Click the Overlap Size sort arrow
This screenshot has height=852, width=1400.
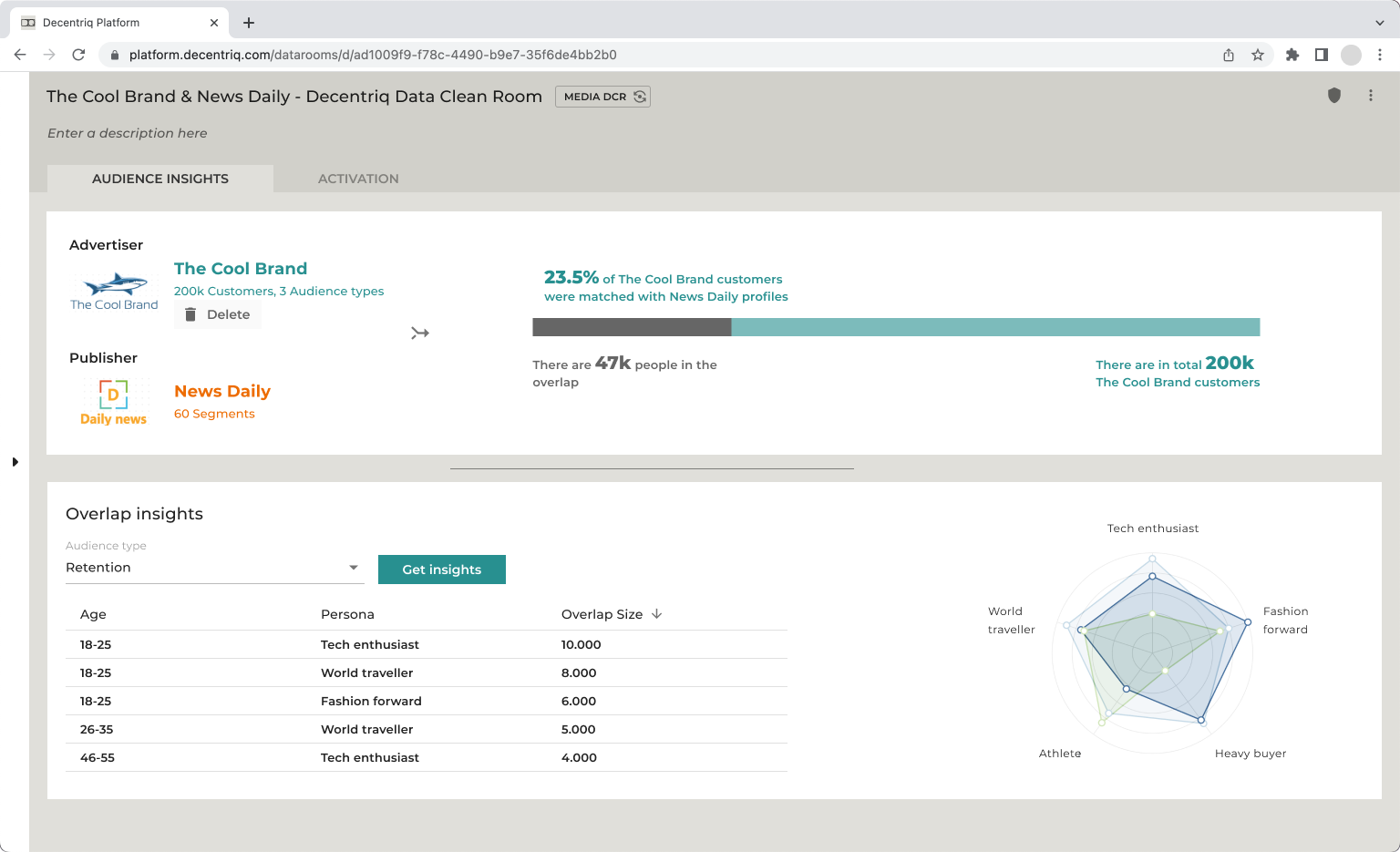point(656,614)
